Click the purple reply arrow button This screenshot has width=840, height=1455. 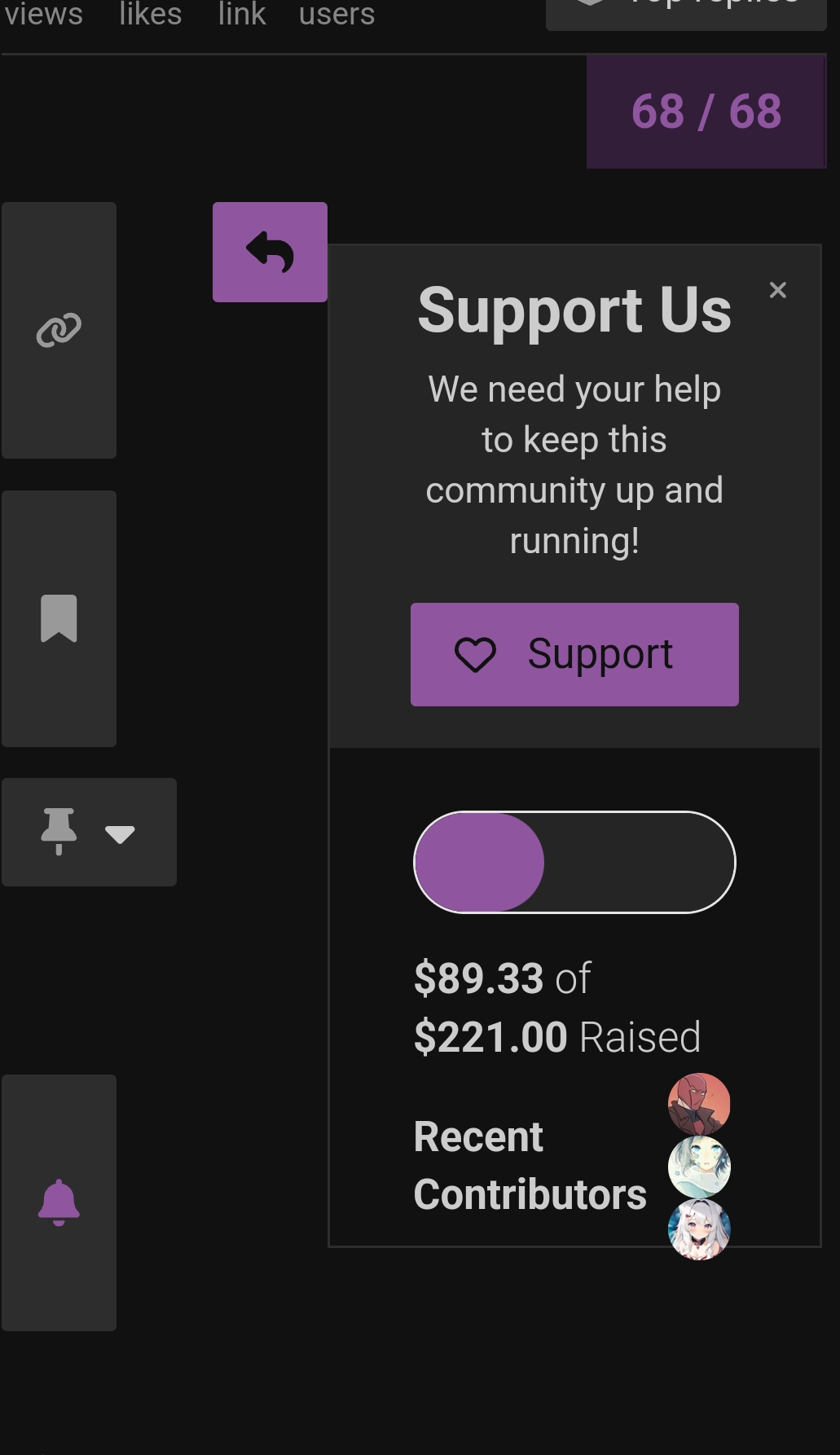(270, 252)
